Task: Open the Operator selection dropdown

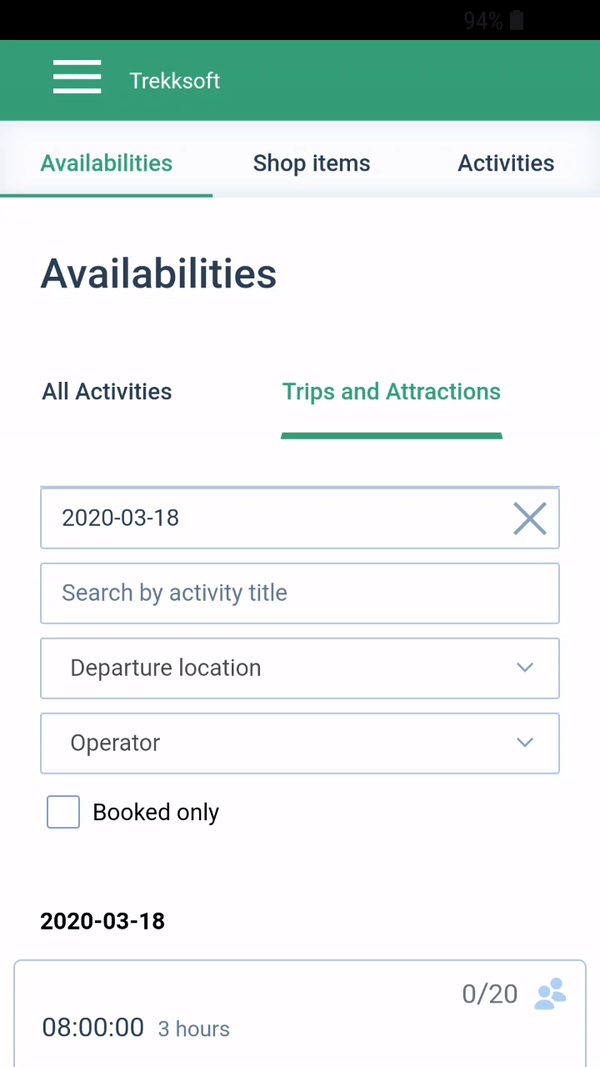Action: coord(300,743)
